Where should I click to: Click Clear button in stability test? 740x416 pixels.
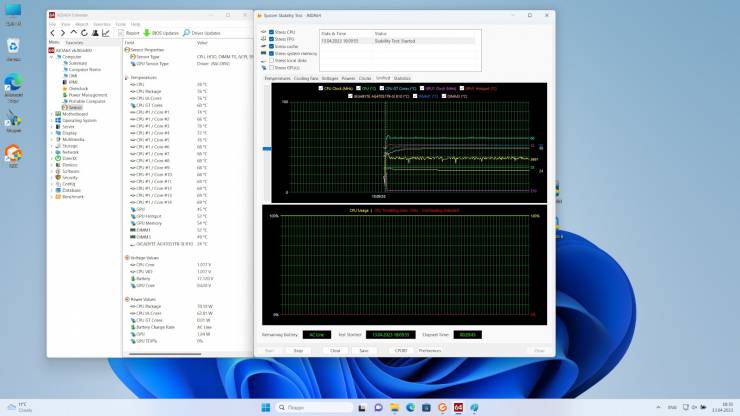coord(335,351)
